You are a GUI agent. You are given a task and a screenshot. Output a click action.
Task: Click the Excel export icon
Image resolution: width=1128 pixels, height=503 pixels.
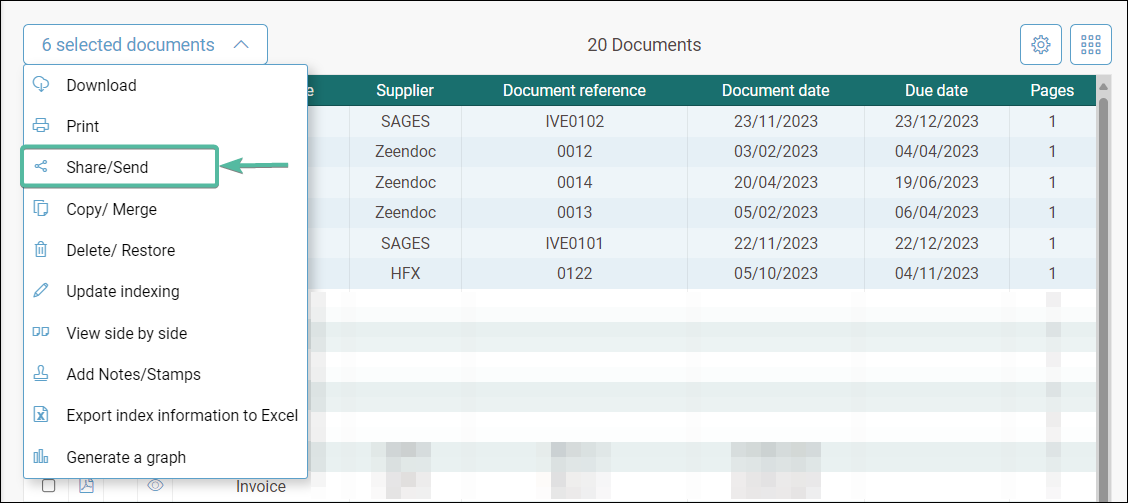(x=41, y=415)
